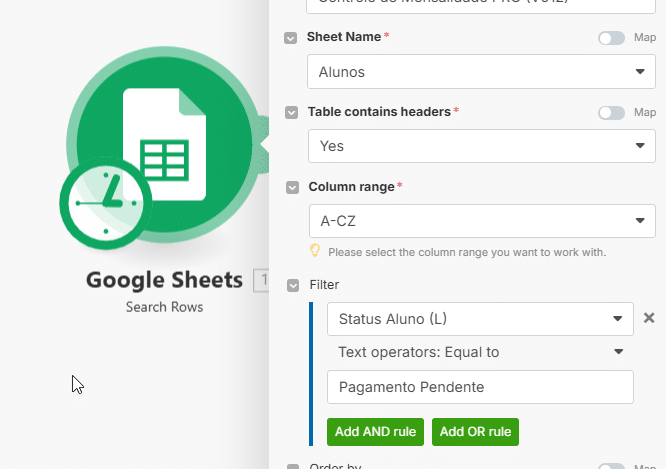Click the Search Rows module subtitle

point(164,307)
